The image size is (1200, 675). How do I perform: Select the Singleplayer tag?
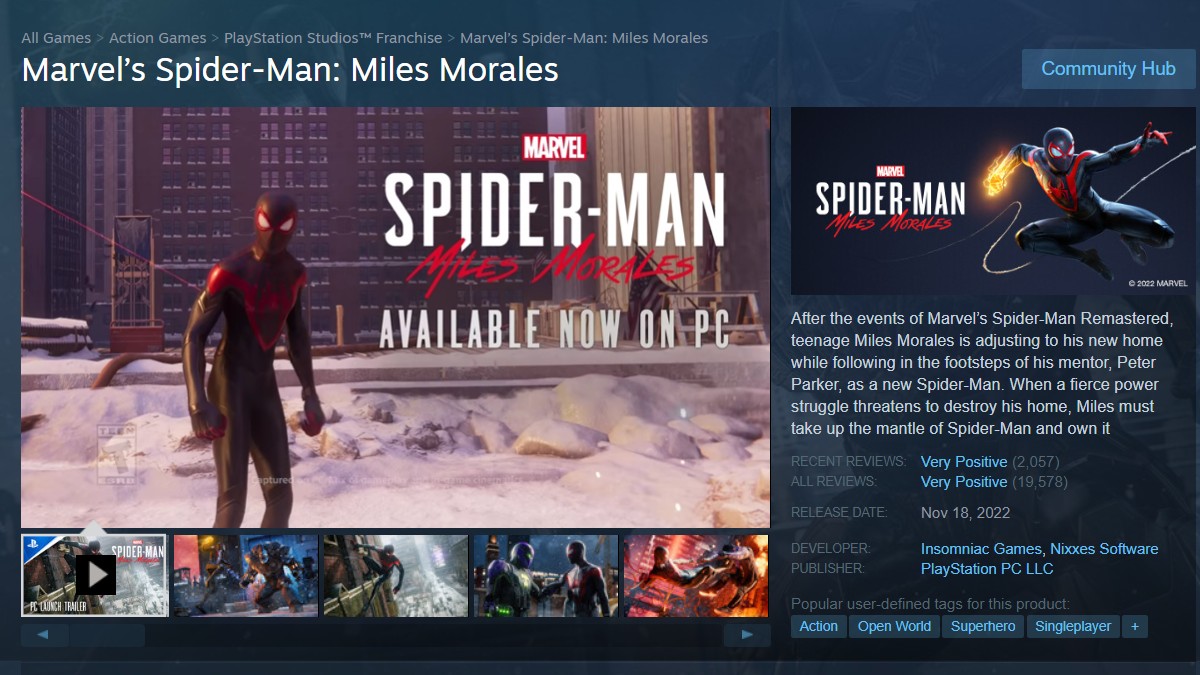pyautogui.click(x=1073, y=626)
